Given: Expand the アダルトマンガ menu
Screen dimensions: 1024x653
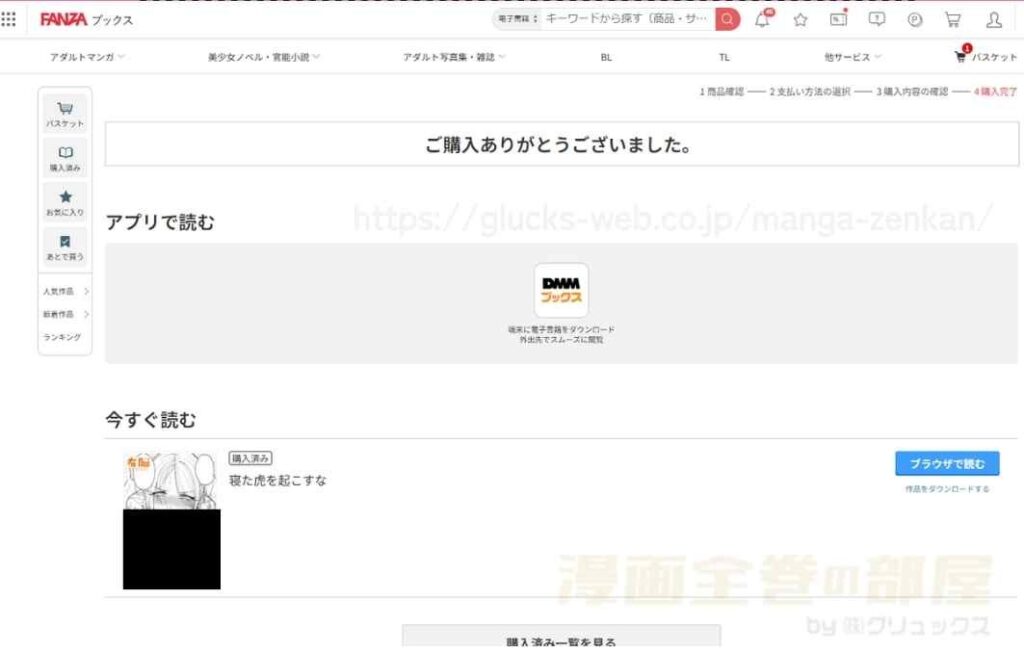Looking at the screenshot, I should coord(87,57).
